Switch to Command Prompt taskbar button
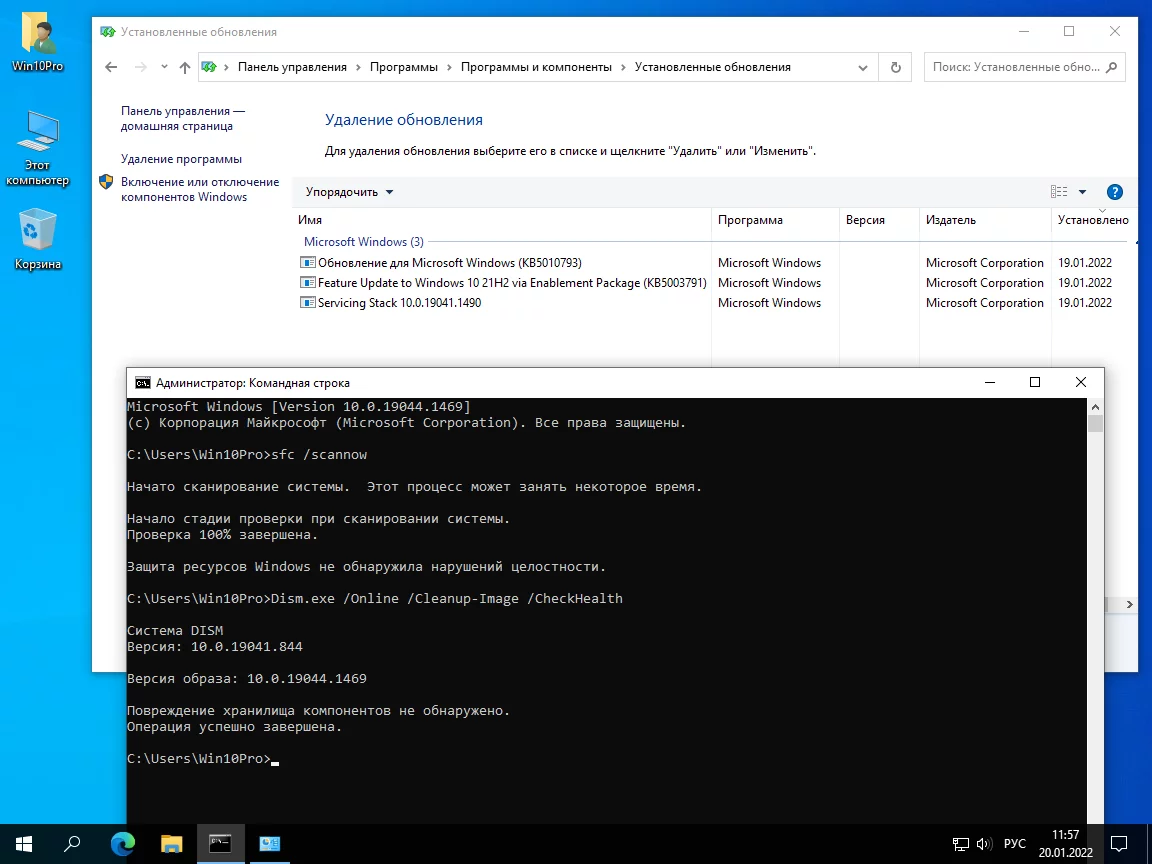This screenshot has height=864, width=1152. [x=220, y=843]
